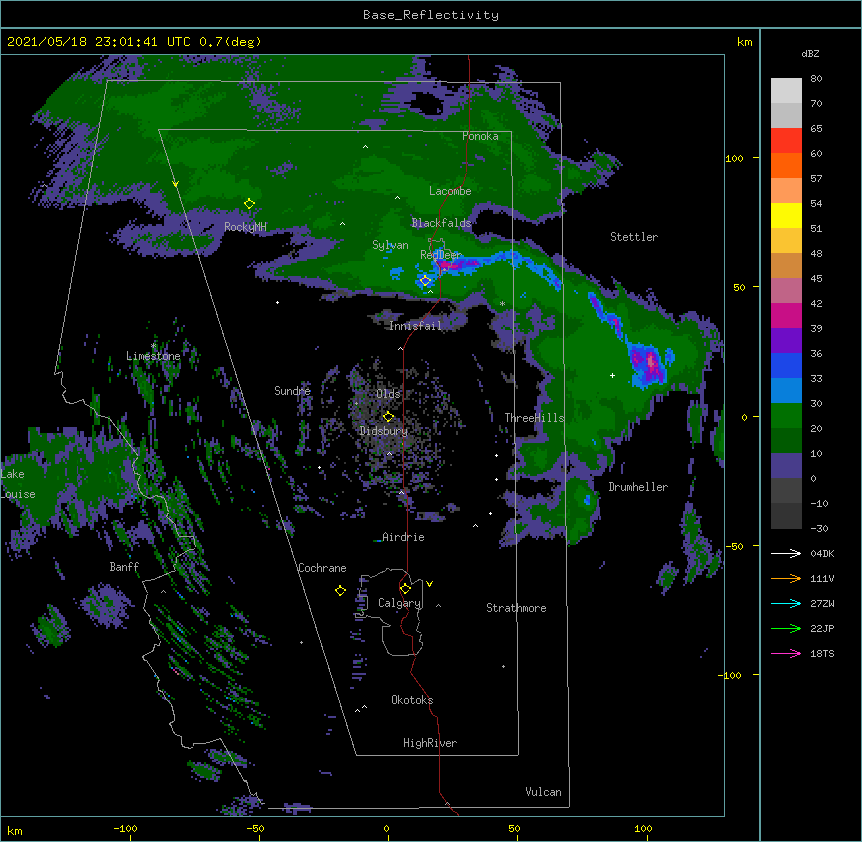Click the 54 dBZ yellow swatch
The height and width of the screenshot is (842, 862).
(786, 215)
